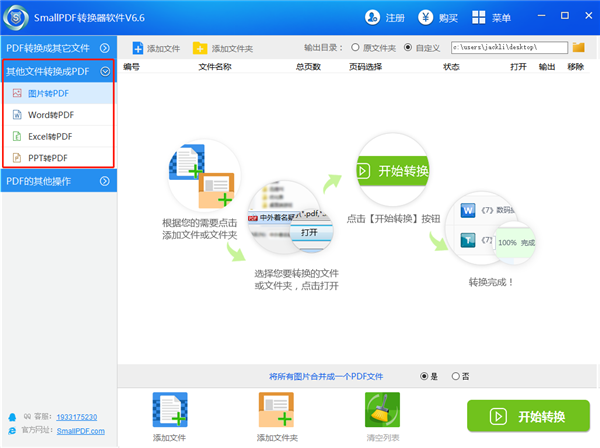
Task: Click the PPT file icon in sidebar
Action: point(17,157)
